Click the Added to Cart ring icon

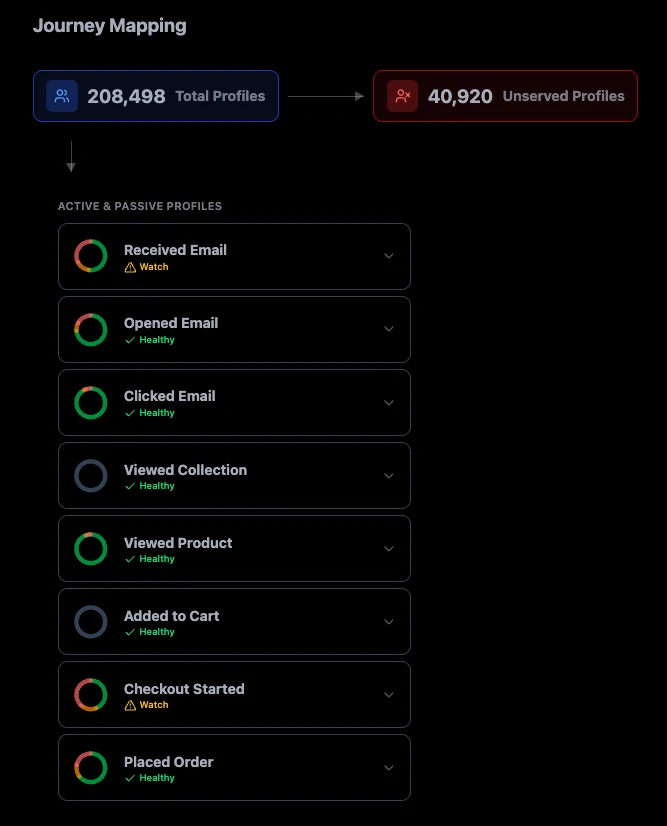click(91, 622)
